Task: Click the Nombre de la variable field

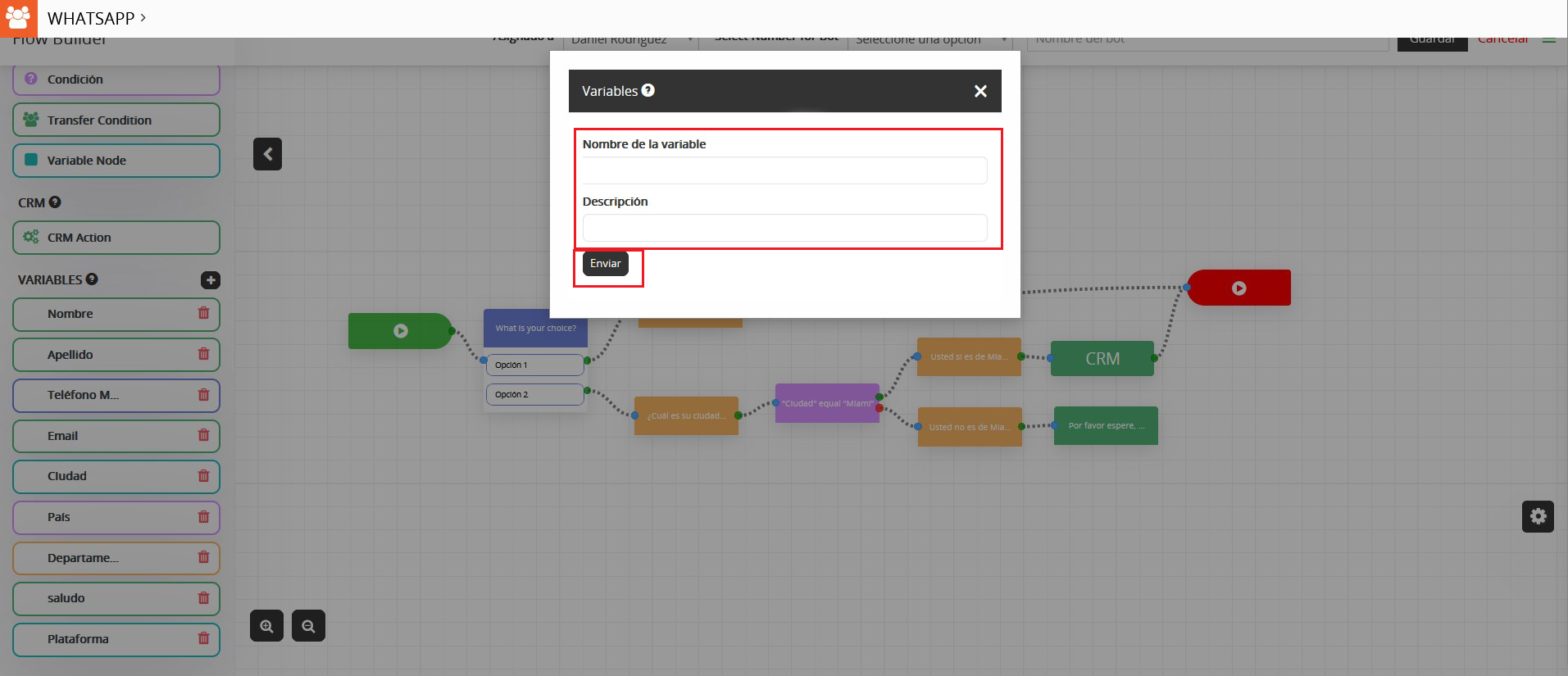Action: click(x=784, y=170)
